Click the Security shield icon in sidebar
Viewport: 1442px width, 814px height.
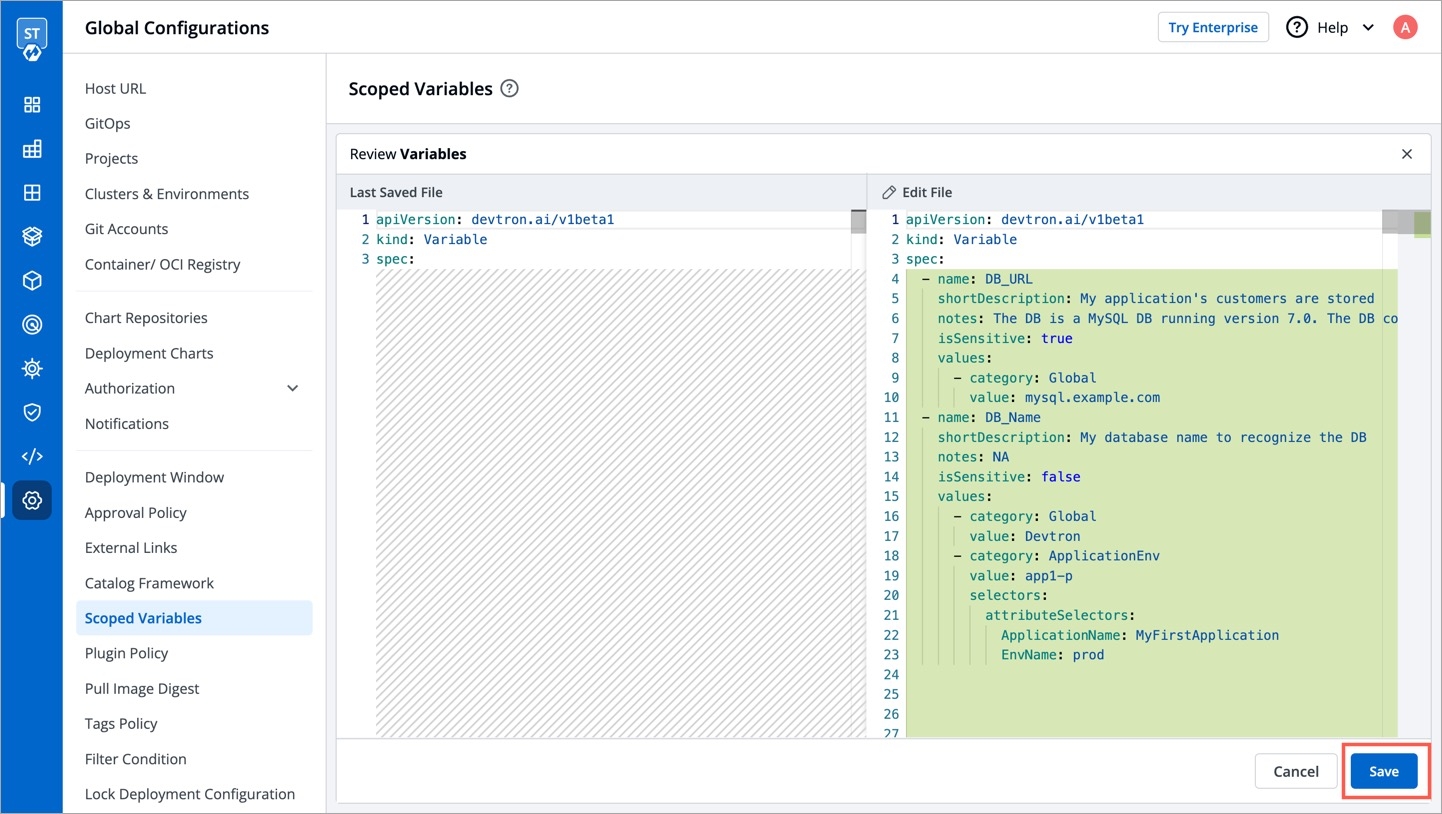pos(32,412)
